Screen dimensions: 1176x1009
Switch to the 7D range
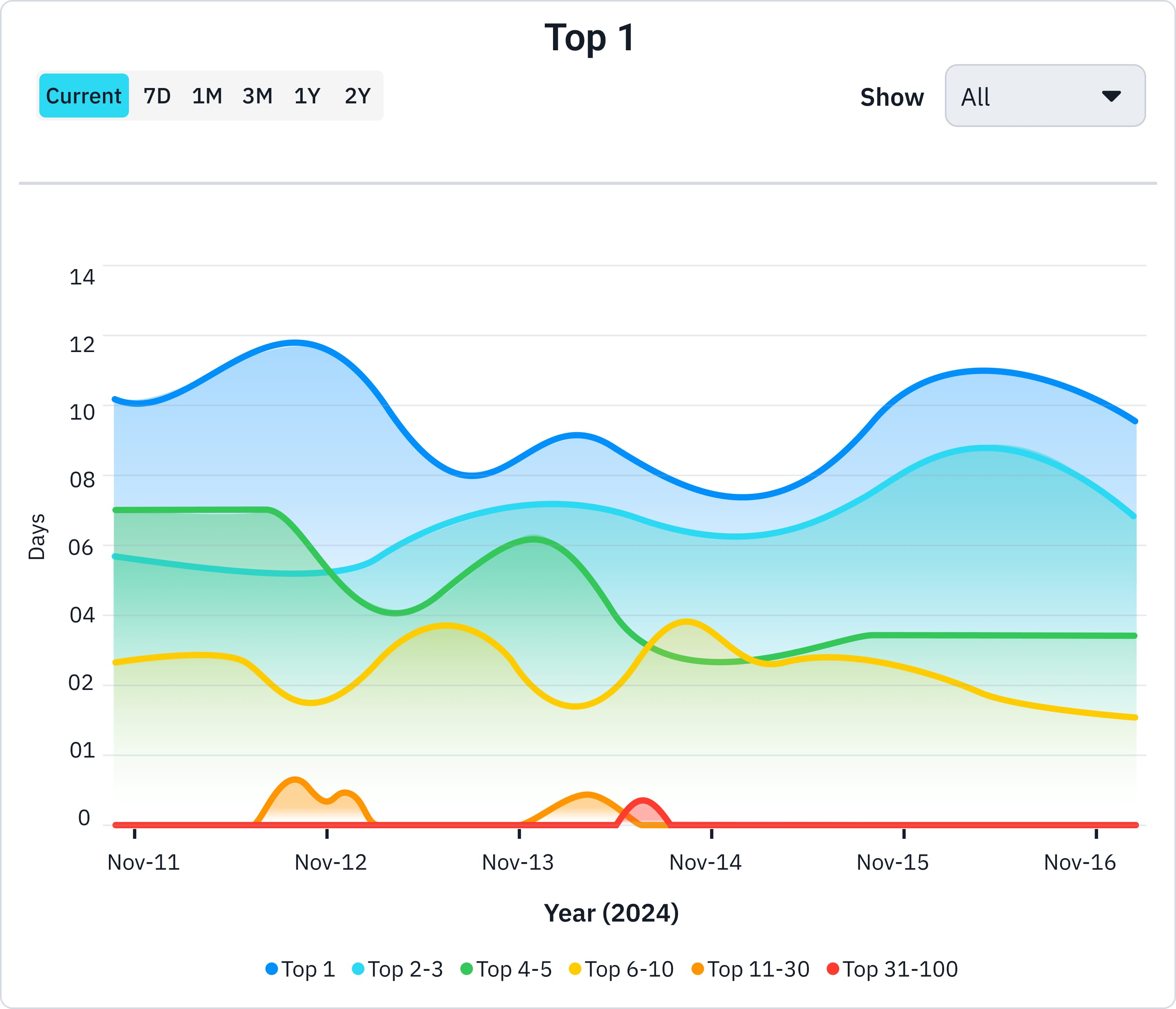(157, 96)
